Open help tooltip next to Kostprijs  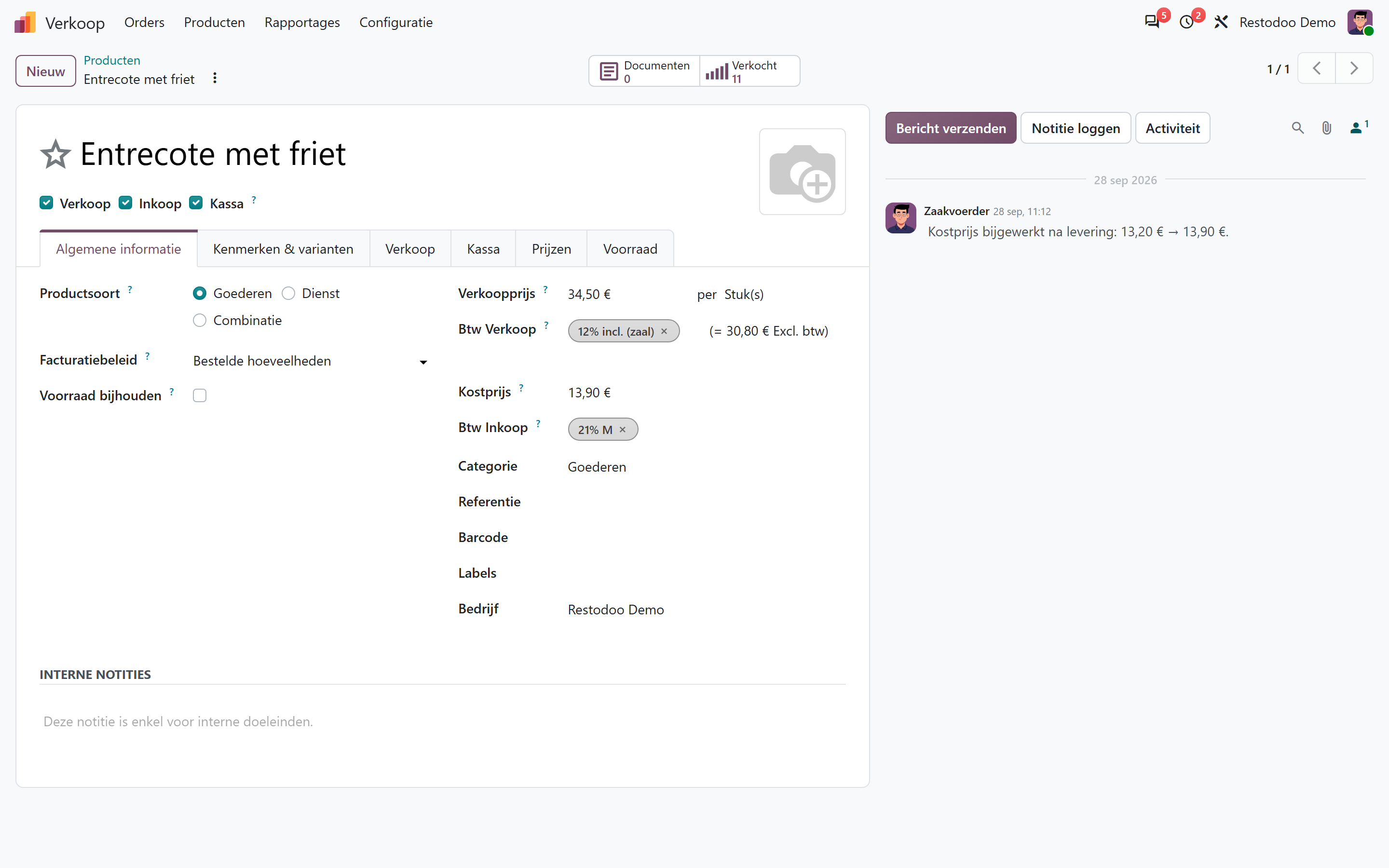point(521,388)
